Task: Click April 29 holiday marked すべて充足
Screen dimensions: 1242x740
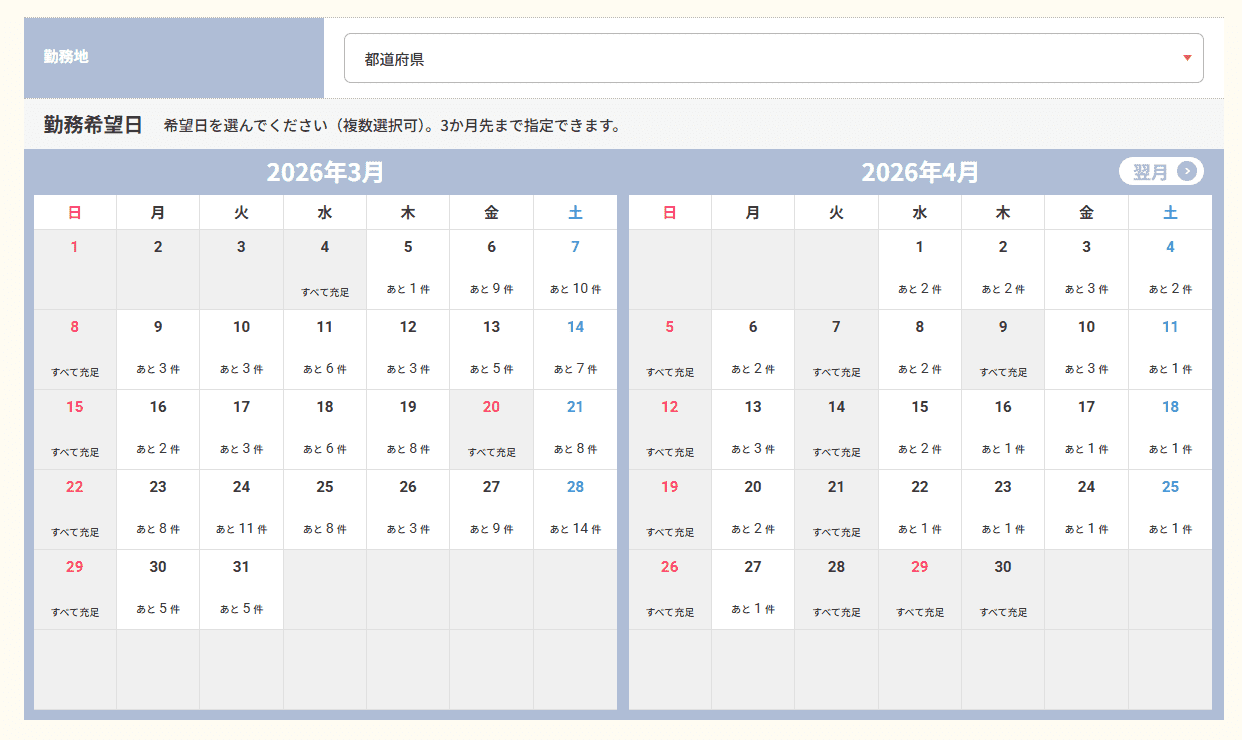Action: coord(919,589)
